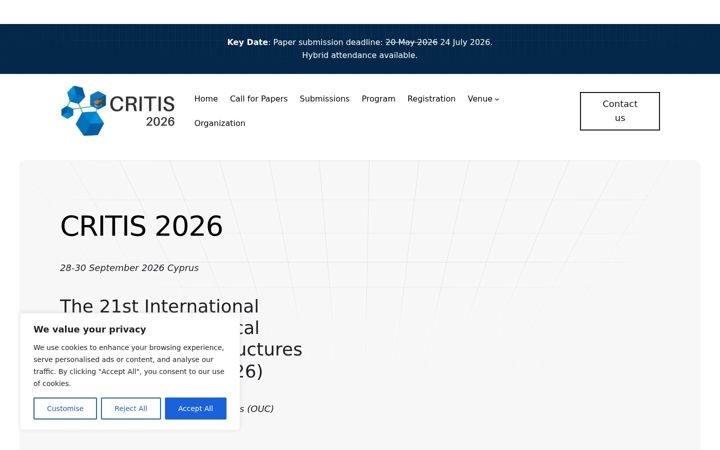Click the 'Key Date' label in banner

tap(248, 42)
